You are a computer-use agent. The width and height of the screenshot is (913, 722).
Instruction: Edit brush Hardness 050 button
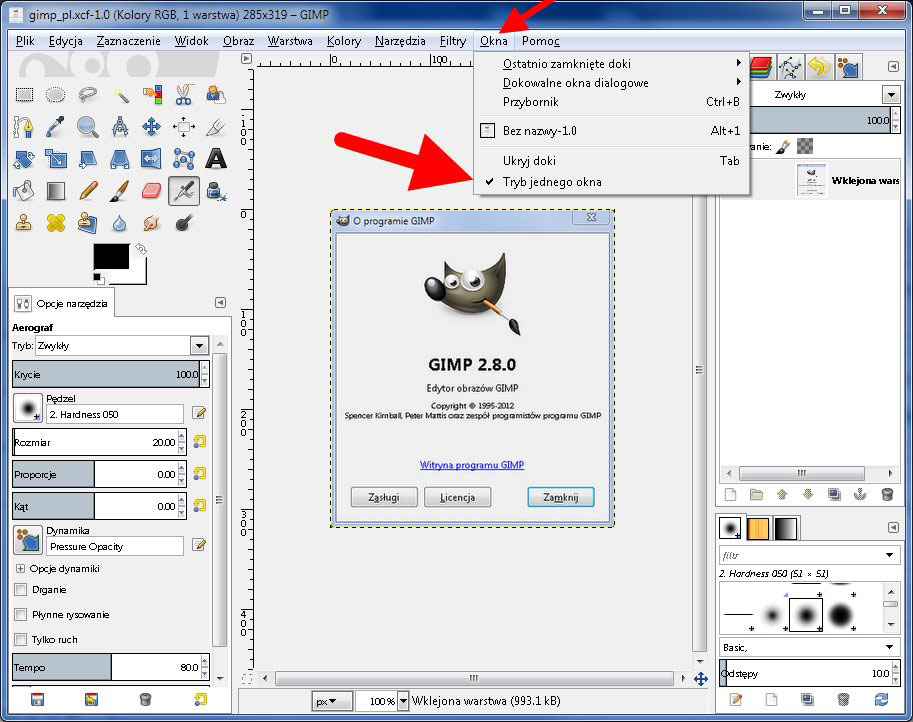tap(199, 413)
